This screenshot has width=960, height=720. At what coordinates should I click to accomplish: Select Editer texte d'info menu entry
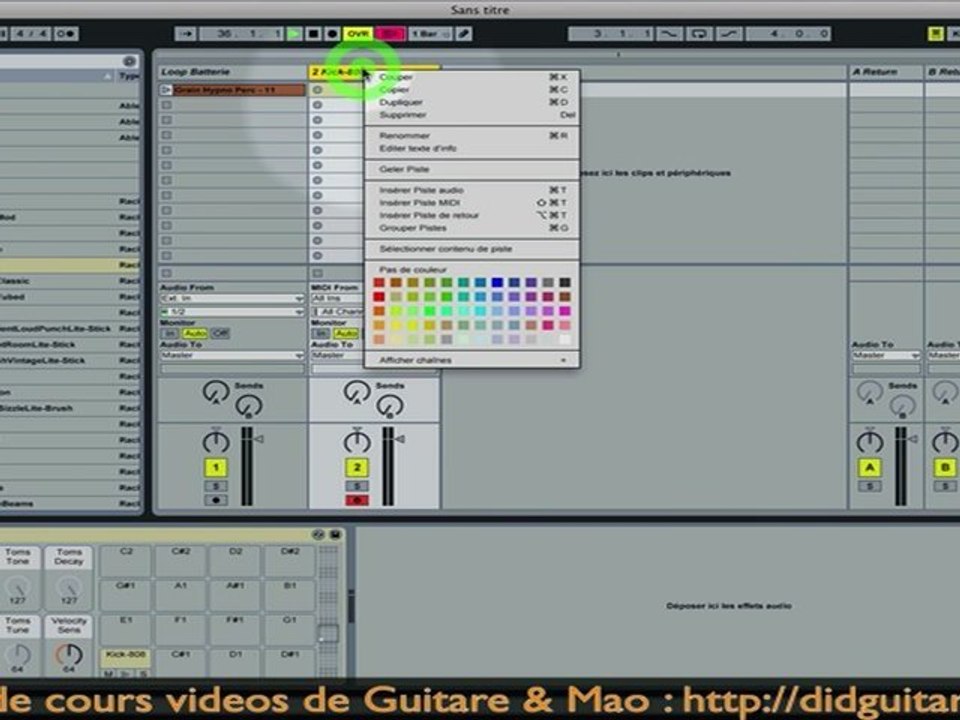(473, 149)
